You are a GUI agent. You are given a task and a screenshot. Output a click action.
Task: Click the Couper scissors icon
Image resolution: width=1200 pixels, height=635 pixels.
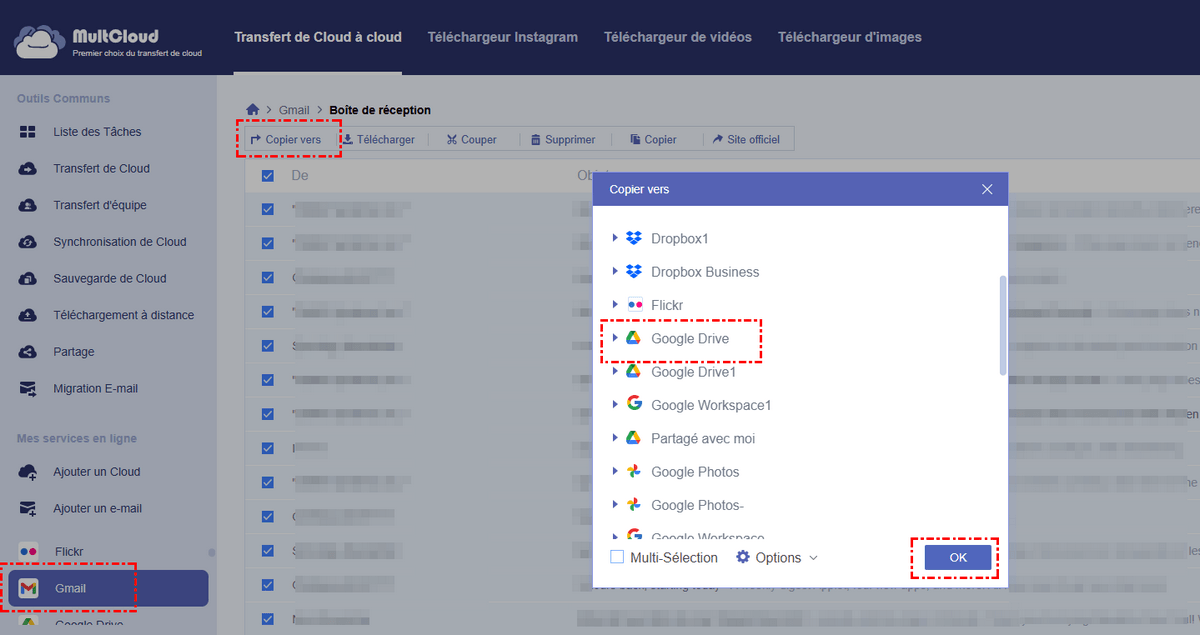click(452, 140)
